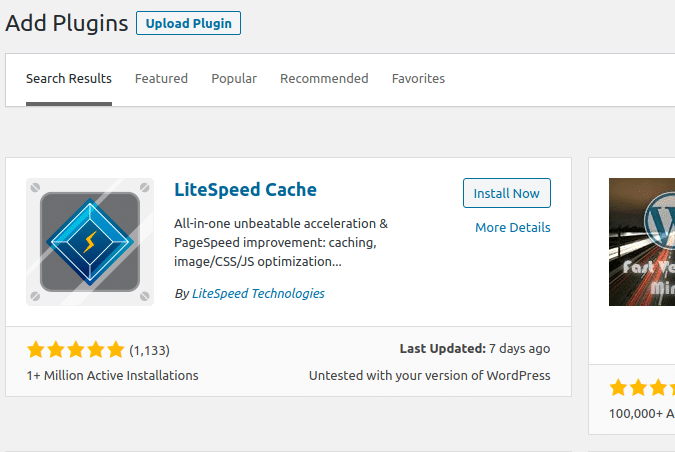Click first star of LiteSpeed Cache rating

coord(36,350)
